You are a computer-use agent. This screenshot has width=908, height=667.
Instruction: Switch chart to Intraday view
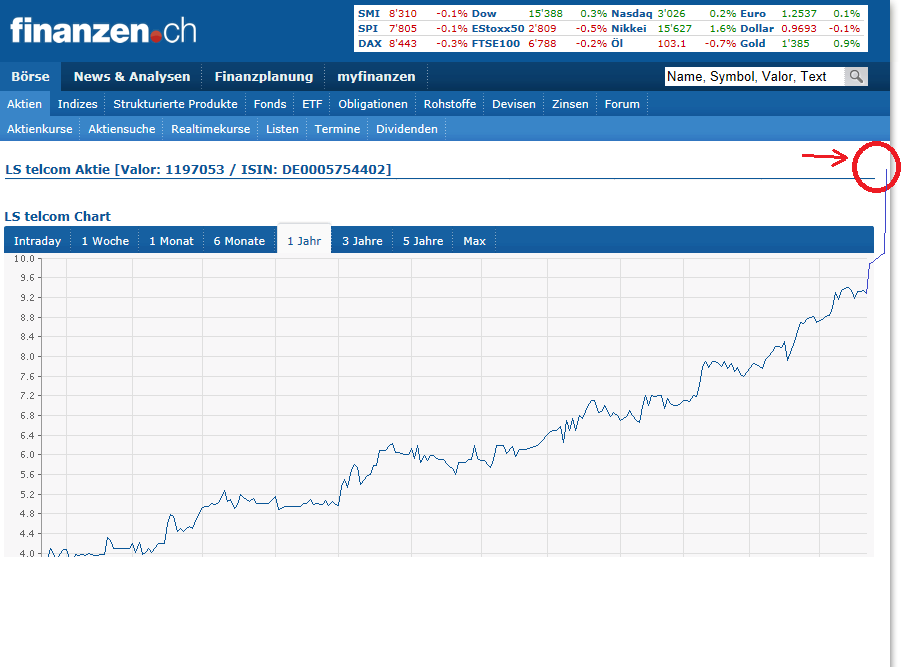point(37,241)
